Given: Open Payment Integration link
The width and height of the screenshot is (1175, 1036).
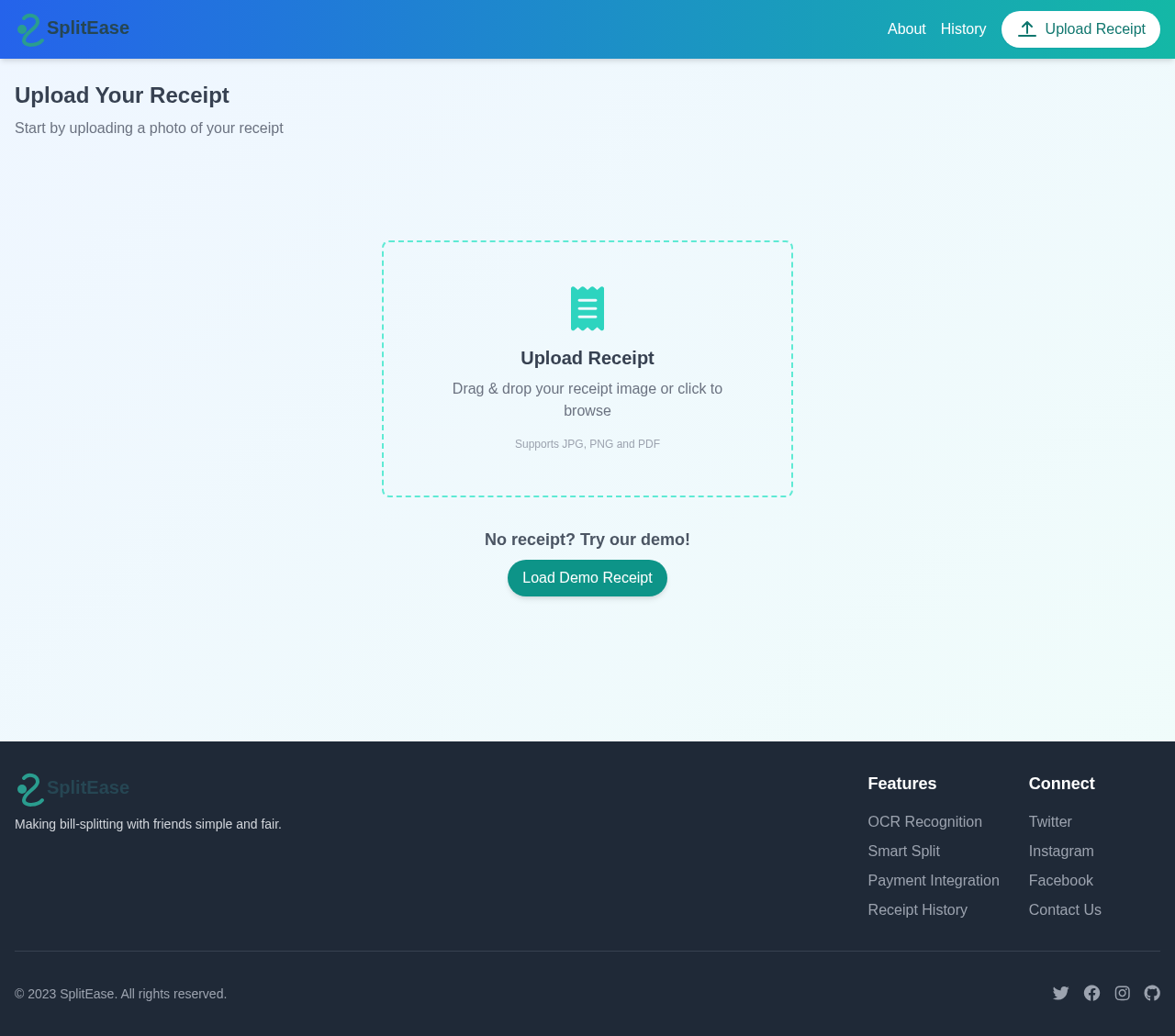Looking at the screenshot, I should pyautogui.click(x=933, y=881).
